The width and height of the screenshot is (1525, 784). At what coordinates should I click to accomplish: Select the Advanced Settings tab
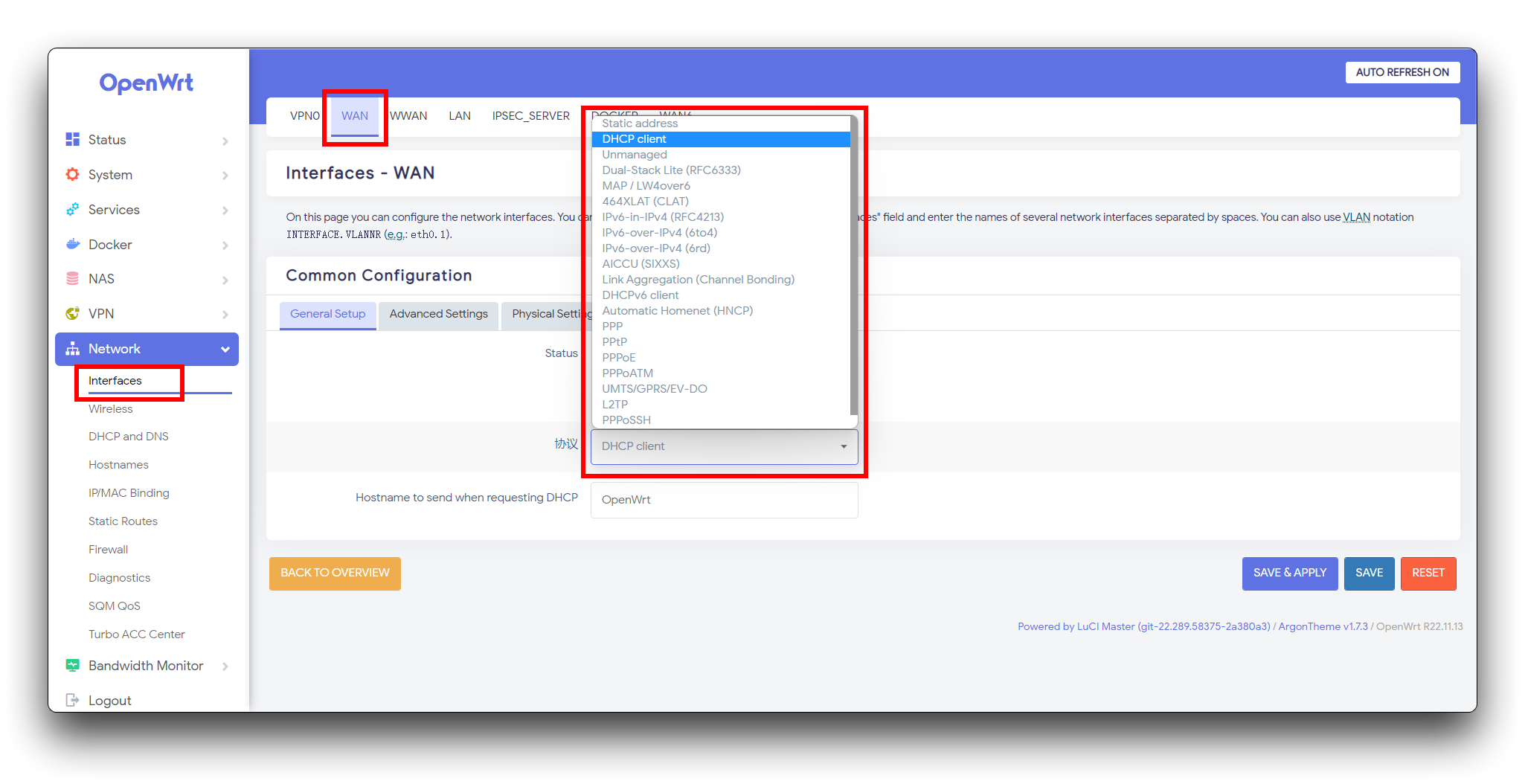pos(439,314)
